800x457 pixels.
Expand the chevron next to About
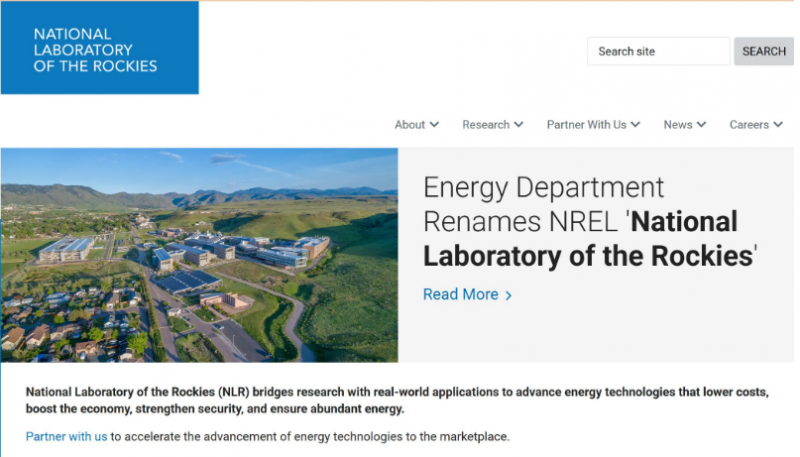point(434,125)
